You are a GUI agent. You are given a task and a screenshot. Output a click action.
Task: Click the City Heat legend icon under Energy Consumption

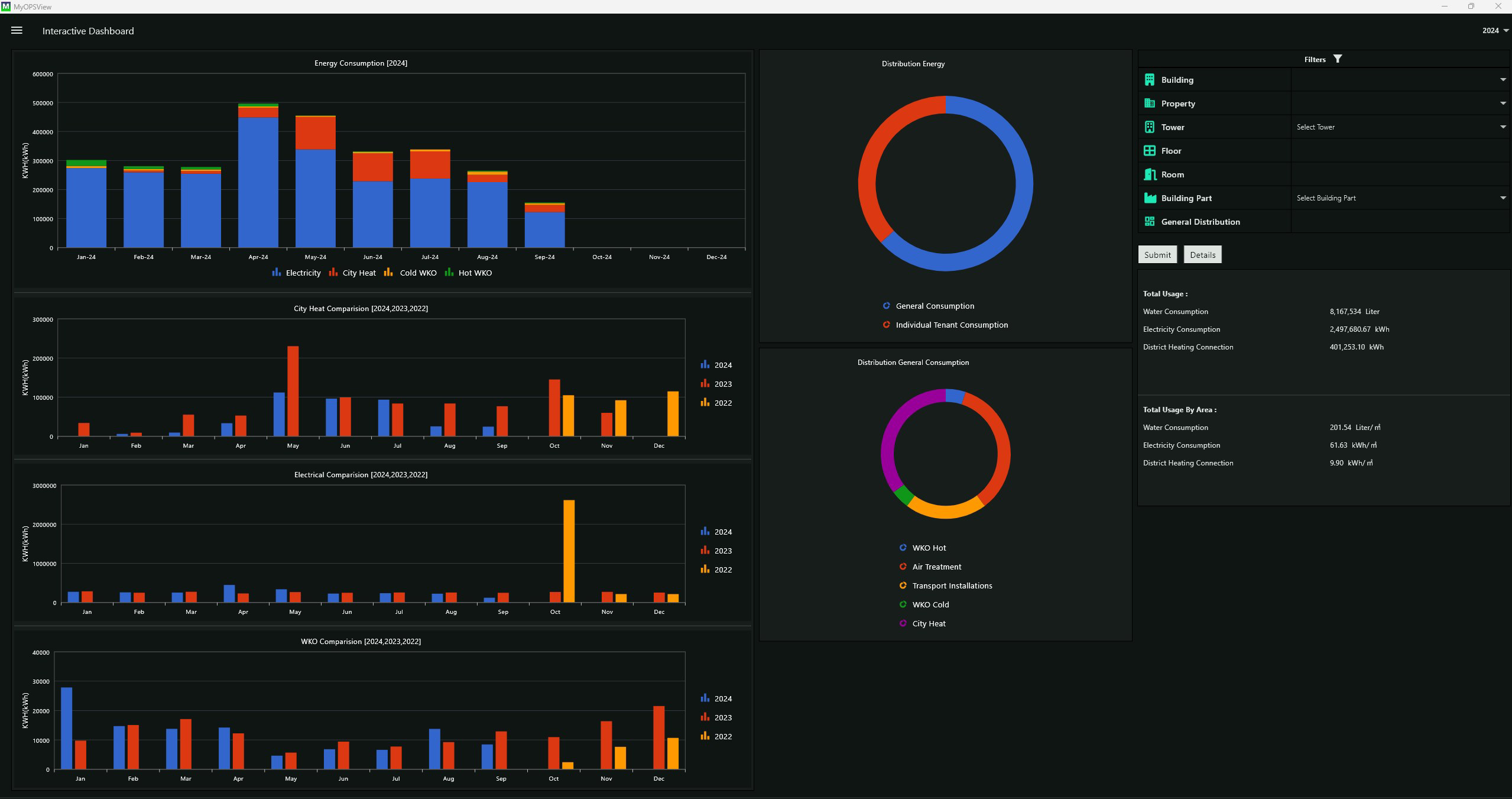pyautogui.click(x=333, y=272)
